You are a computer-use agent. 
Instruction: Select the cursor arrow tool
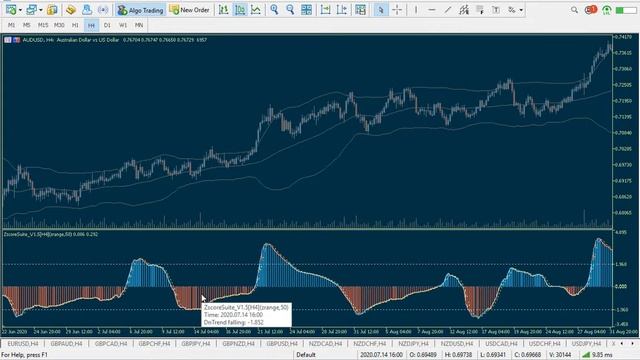point(381,10)
